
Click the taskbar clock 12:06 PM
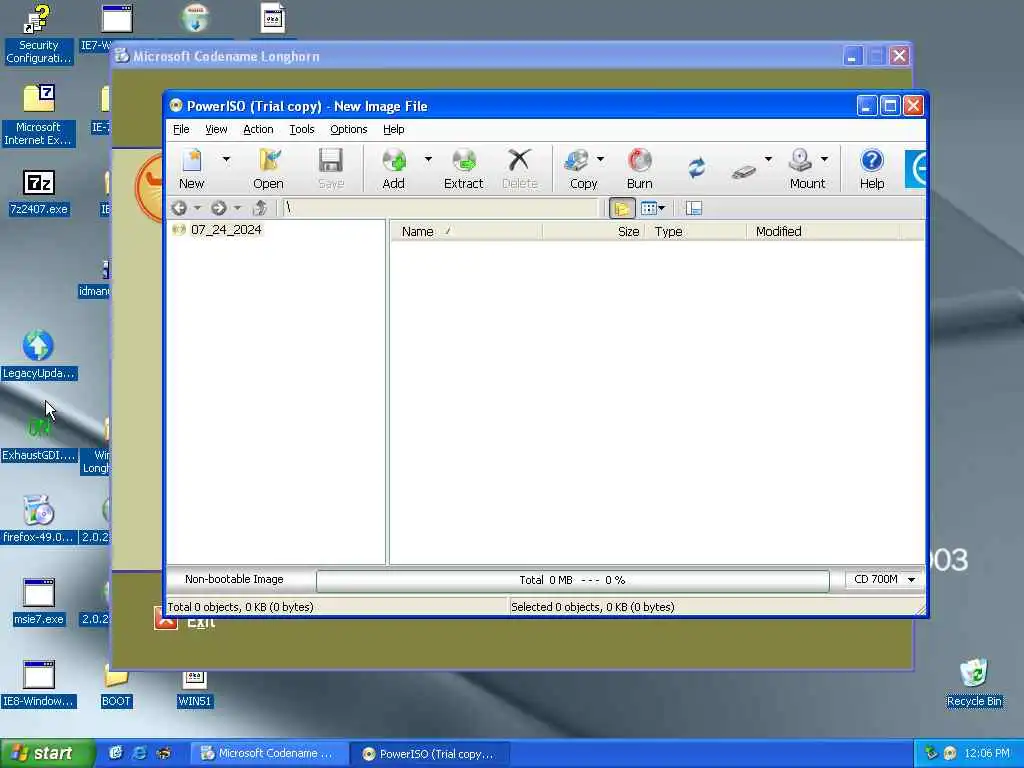(x=986, y=754)
